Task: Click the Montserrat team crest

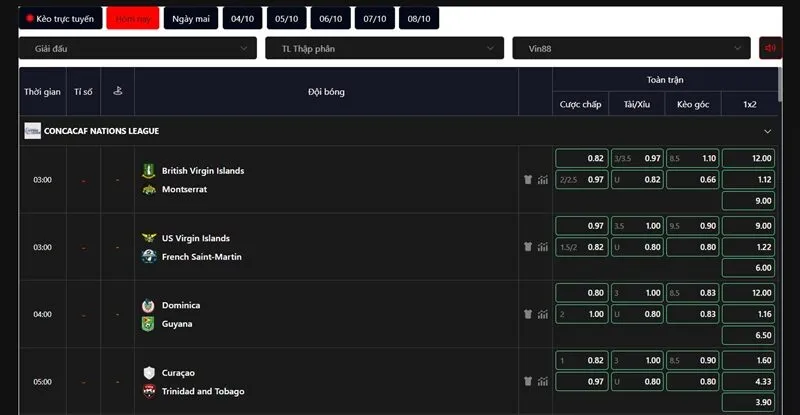Action: [148, 189]
